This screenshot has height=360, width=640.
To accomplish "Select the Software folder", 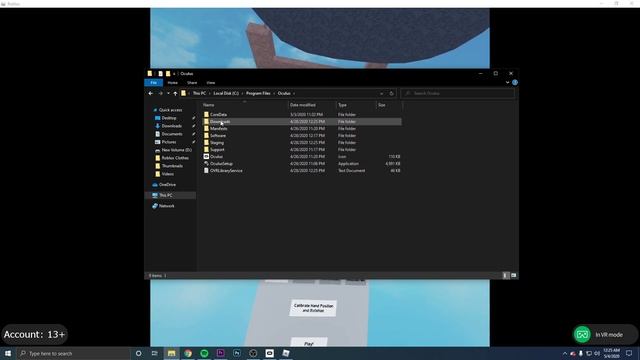I will tap(218, 136).
